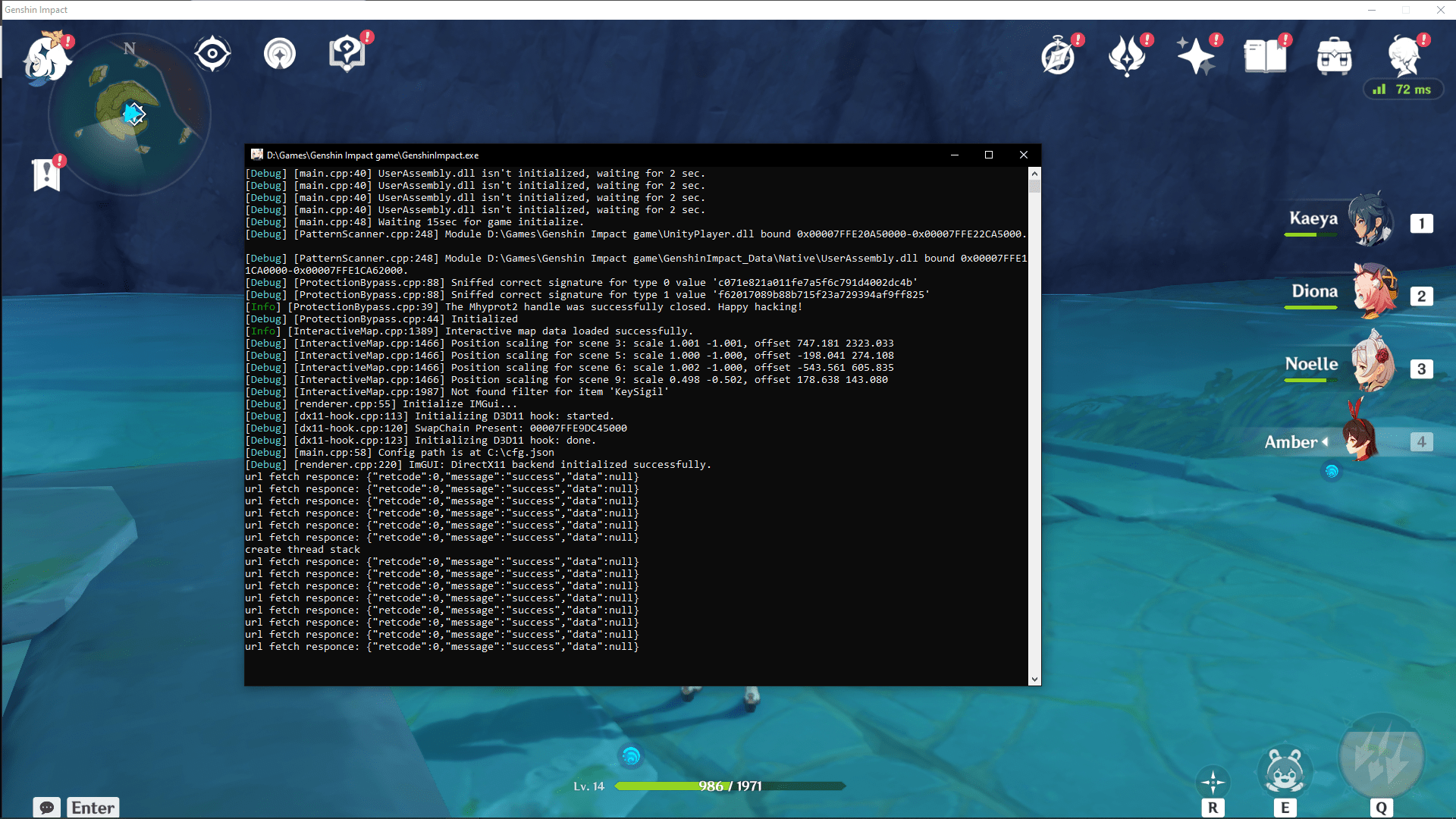Image resolution: width=1456 pixels, height=819 pixels.
Task: Minimize the GenshinImpact.exe console window
Action: pyautogui.click(x=955, y=155)
